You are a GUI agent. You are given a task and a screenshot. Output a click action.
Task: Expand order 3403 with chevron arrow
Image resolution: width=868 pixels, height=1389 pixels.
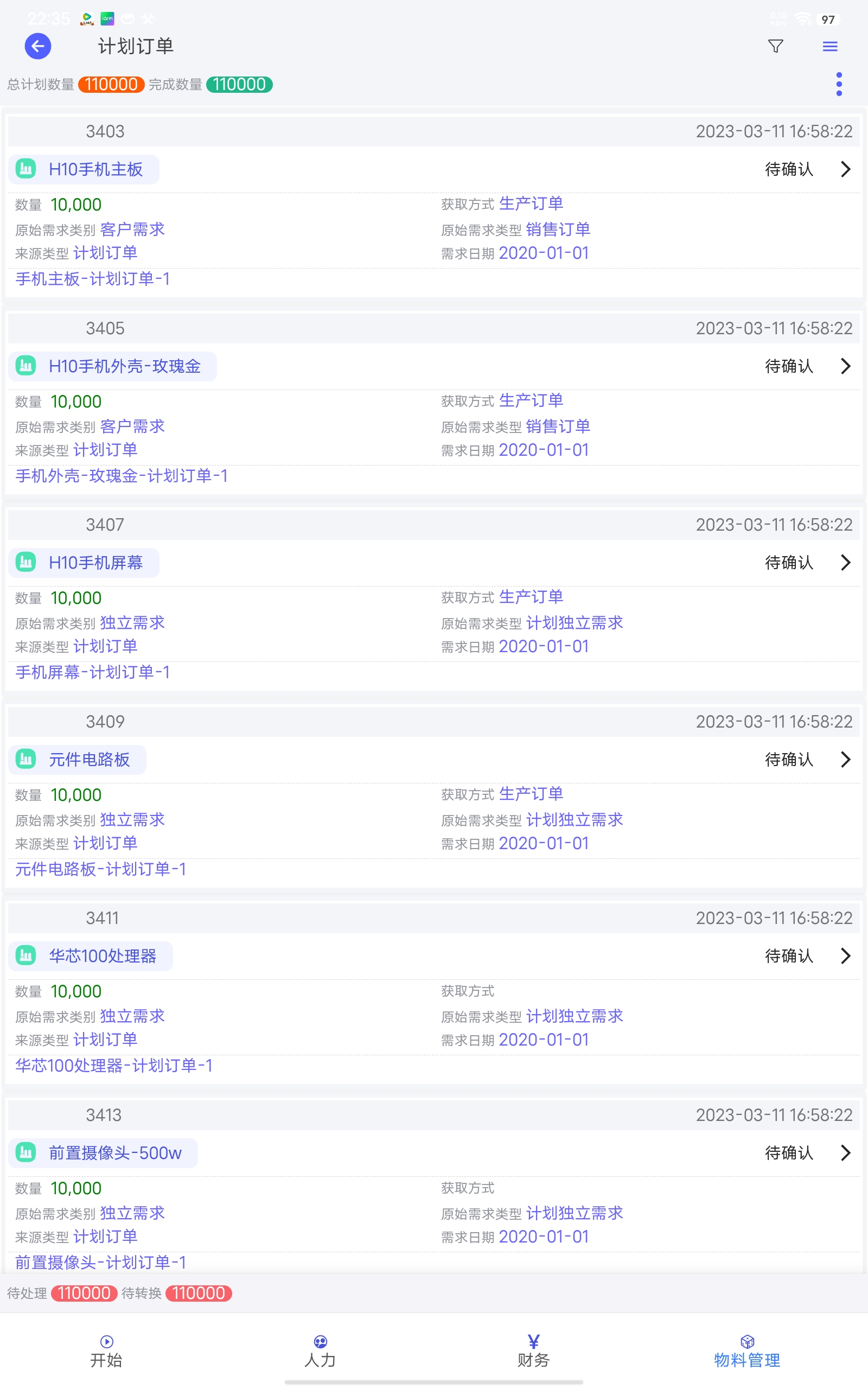pyautogui.click(x=845, y=169)
